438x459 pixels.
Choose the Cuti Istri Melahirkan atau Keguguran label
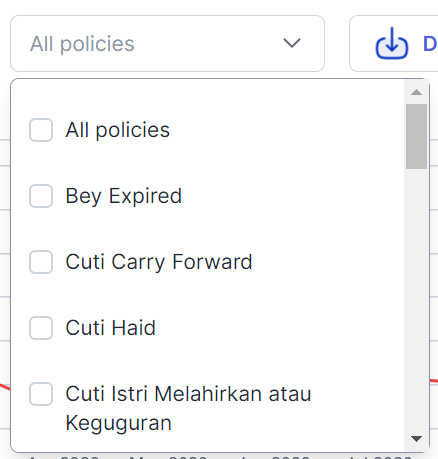pyautogui.click(x=188, y=408)
